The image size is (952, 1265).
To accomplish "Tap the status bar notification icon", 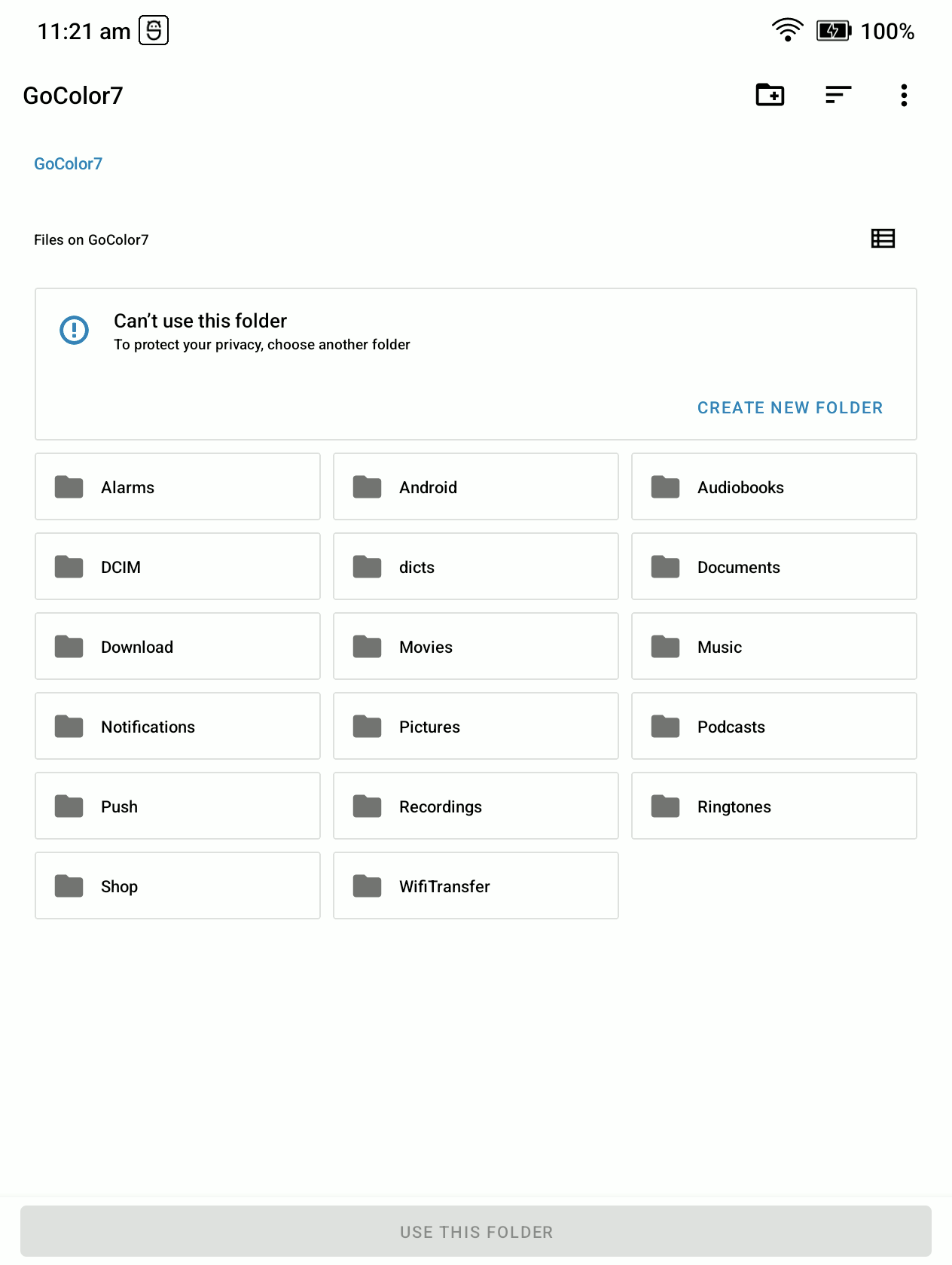I will (154, 31).
